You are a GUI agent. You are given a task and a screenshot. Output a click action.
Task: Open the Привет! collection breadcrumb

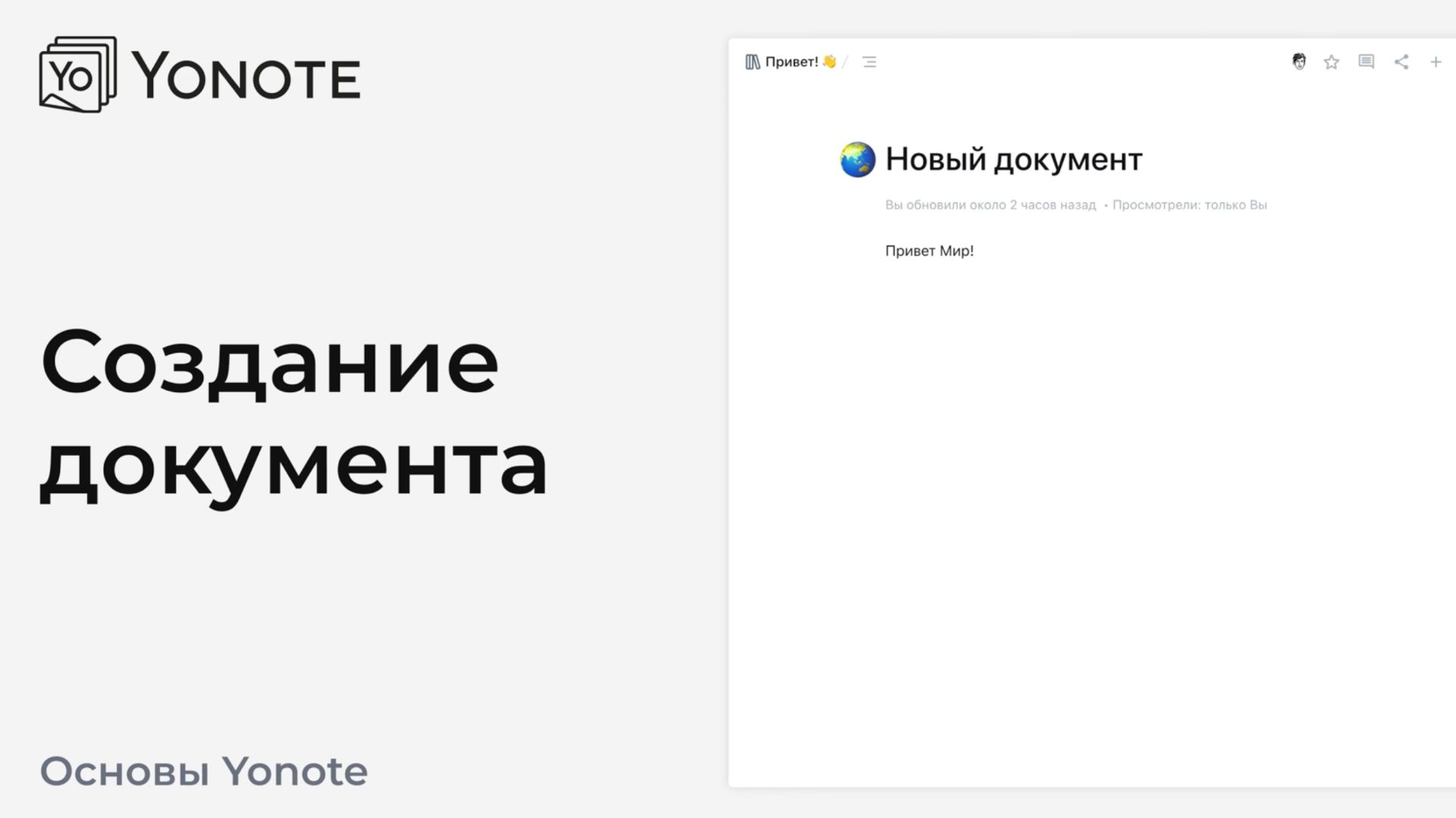click(x=800, y=62)
